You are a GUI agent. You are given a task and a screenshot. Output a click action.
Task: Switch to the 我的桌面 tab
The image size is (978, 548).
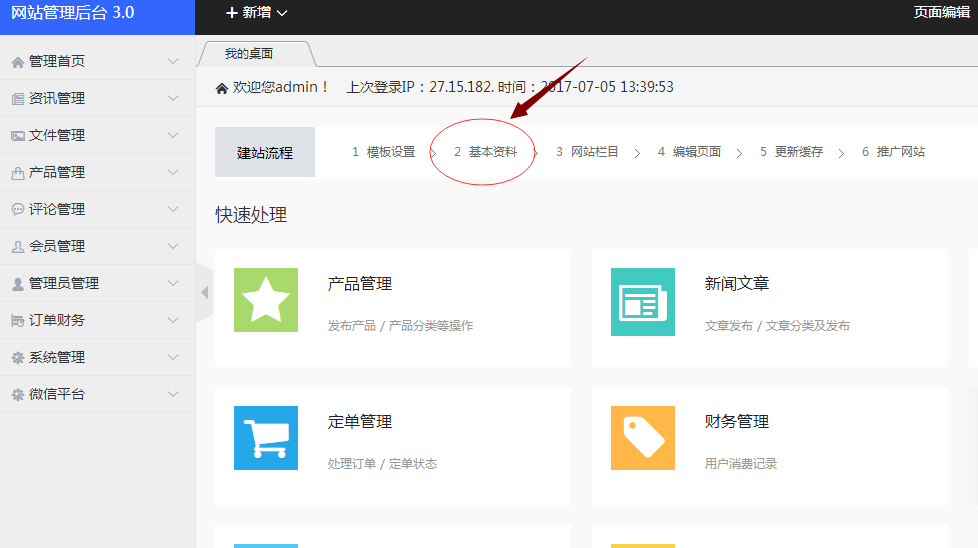tap(249, 54)
